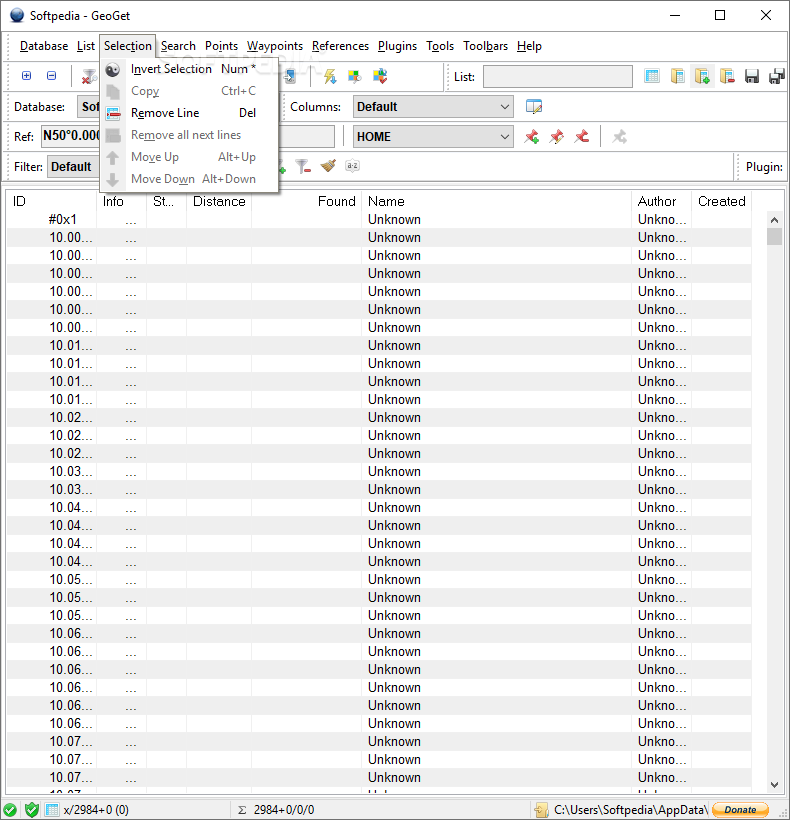Click the edit reference pin with pencil
790x820 pixels.
pyautogui.click(x=557, y=137)
